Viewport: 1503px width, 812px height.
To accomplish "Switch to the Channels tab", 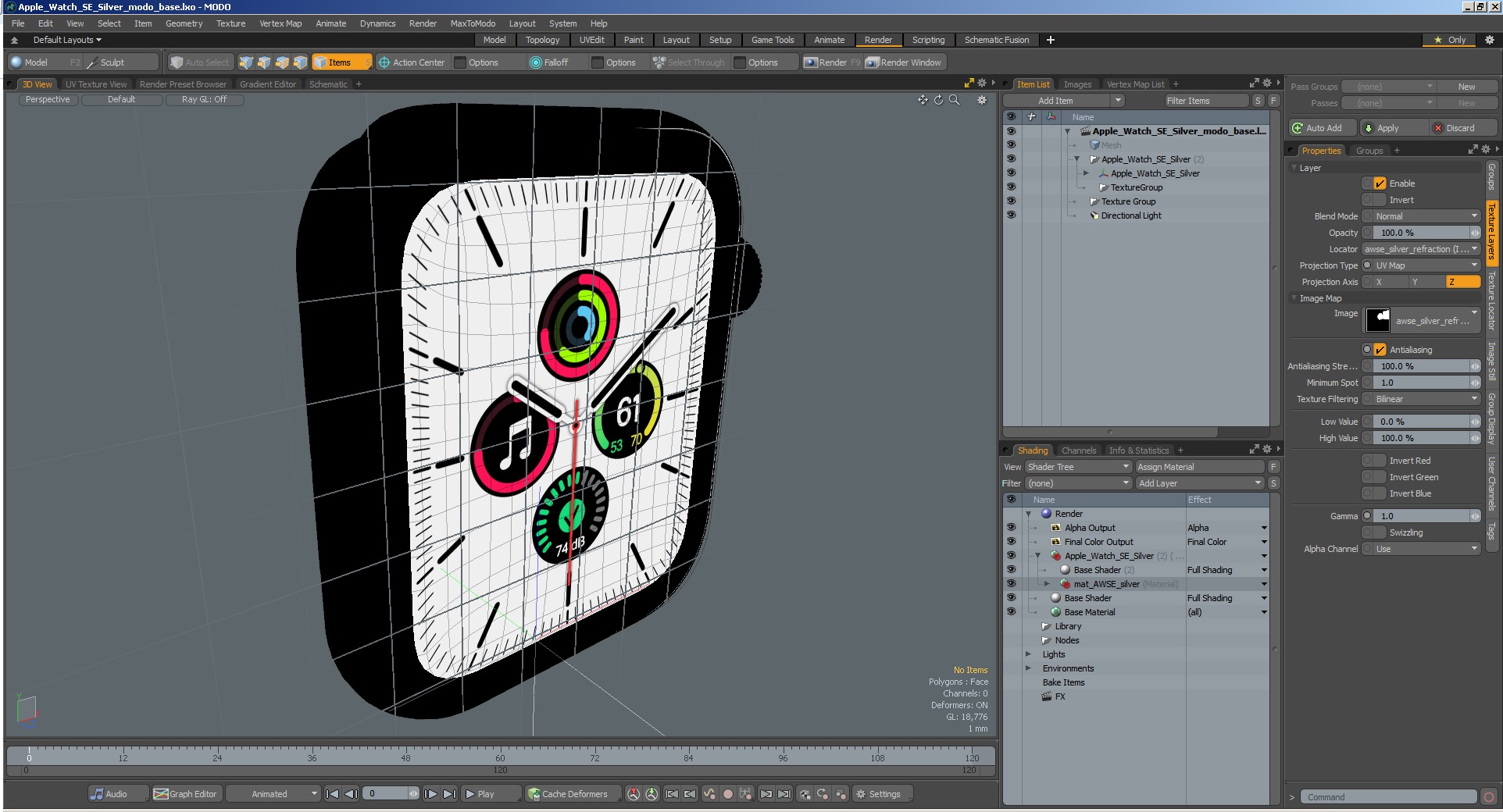I will [x=1078, y=451].
